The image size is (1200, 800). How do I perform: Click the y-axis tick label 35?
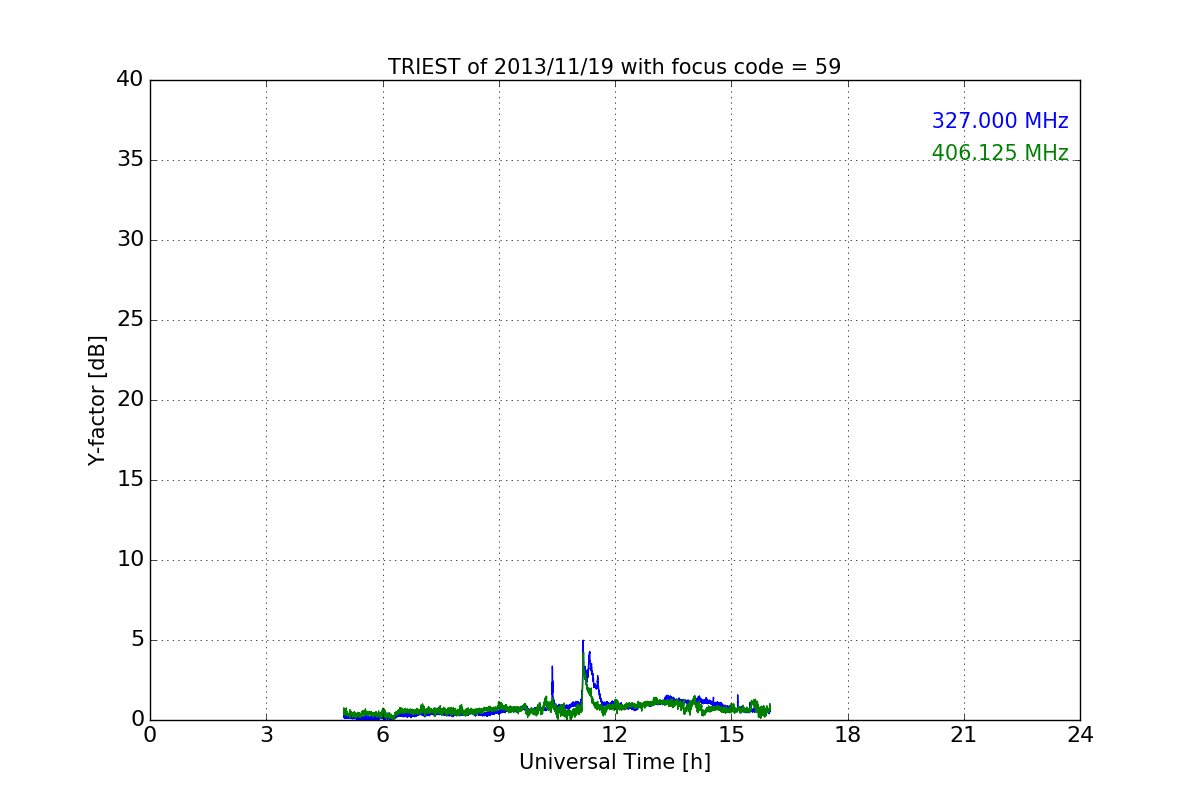pyautogui.click(x=130, y=160)
